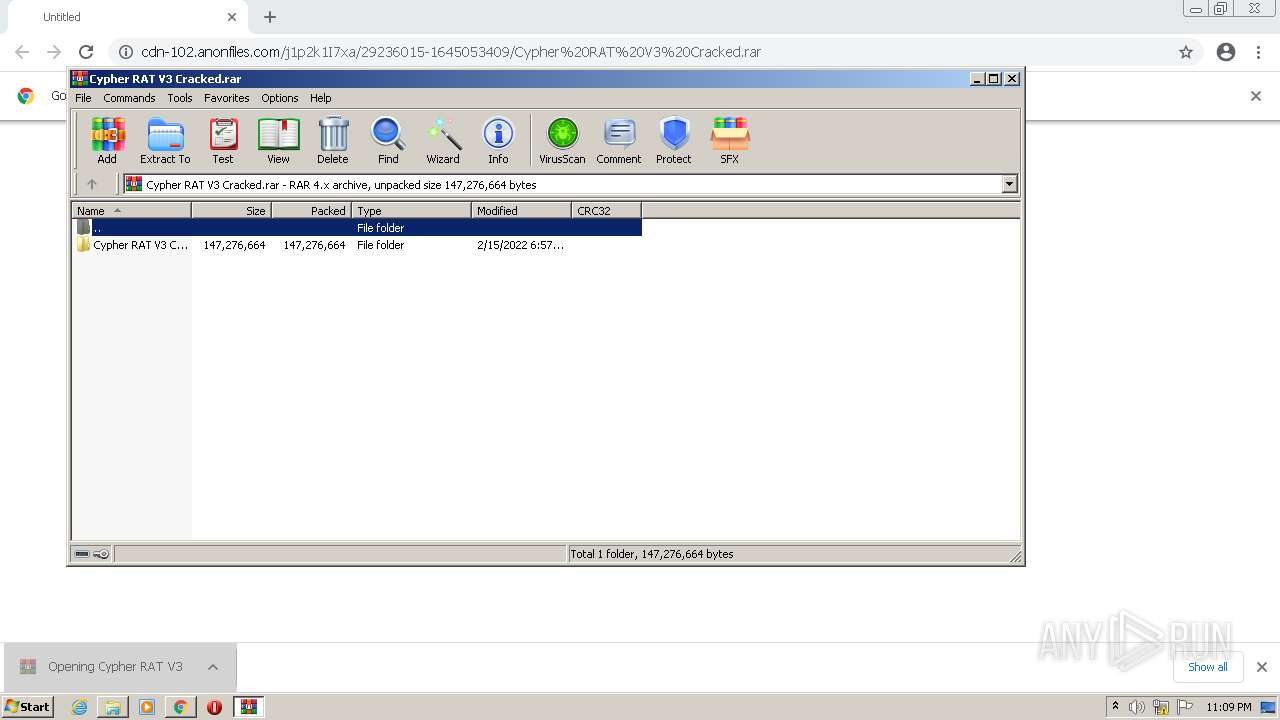Open the File menu

pos(83,98)
